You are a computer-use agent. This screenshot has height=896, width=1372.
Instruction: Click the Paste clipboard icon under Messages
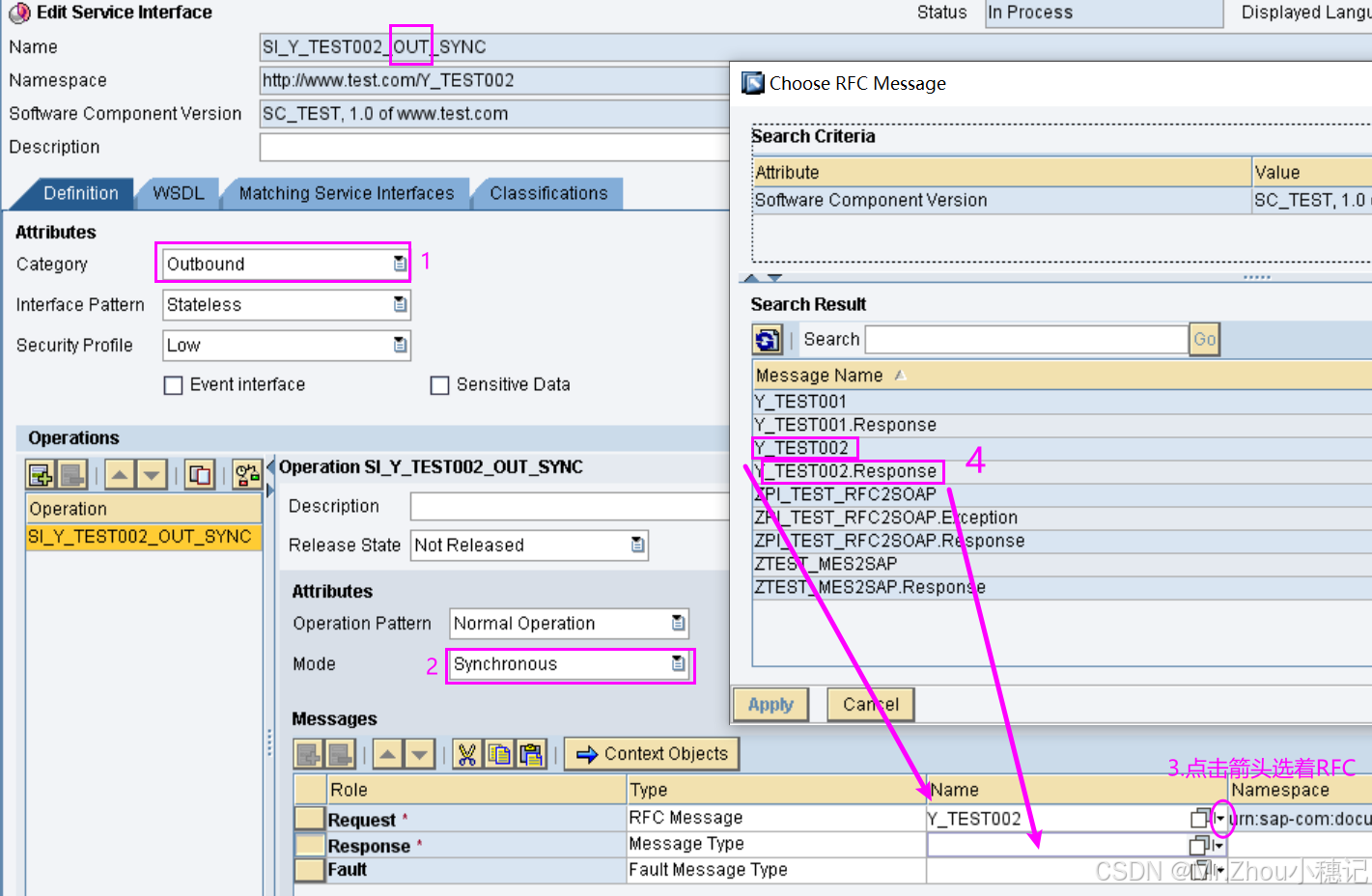[x=532, y=754]
